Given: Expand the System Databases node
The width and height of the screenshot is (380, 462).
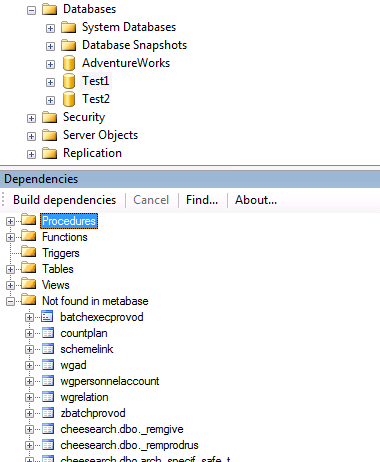Looking at the screenshot, I should pos(50,28).
